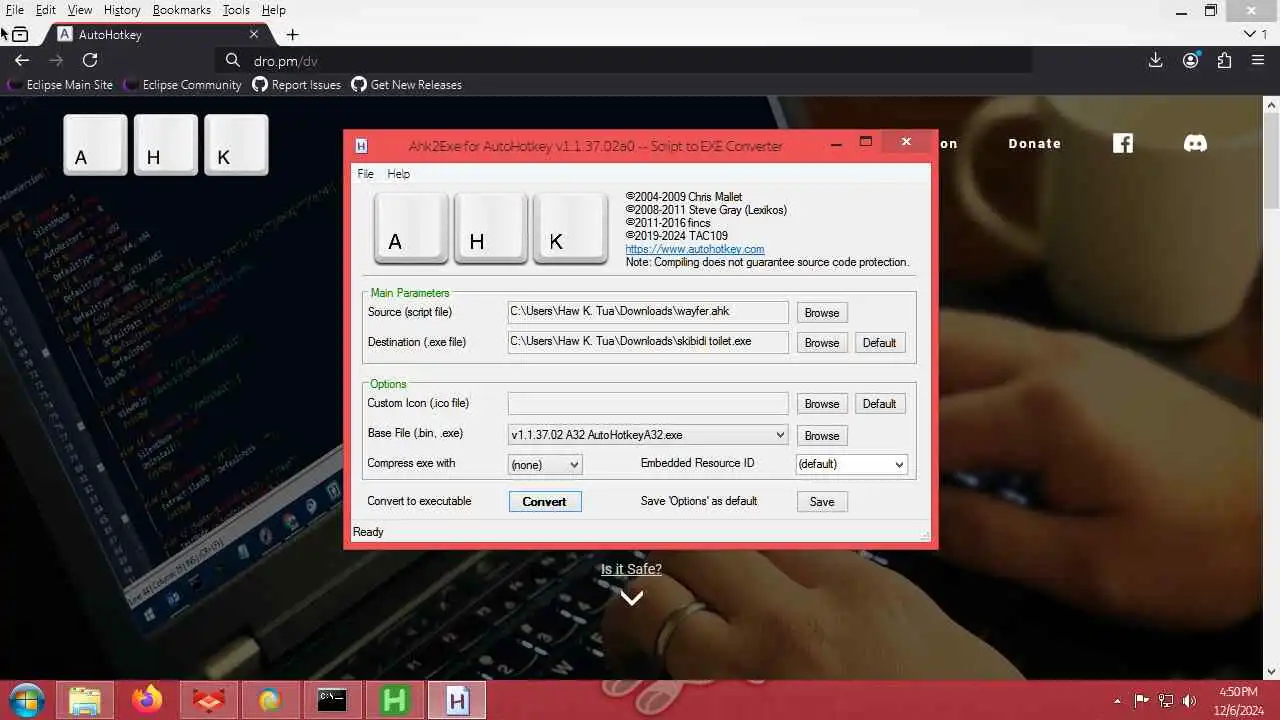Click the search icon in the address bar
Viewport: 1280px width, 720px height.
[232, 60]
